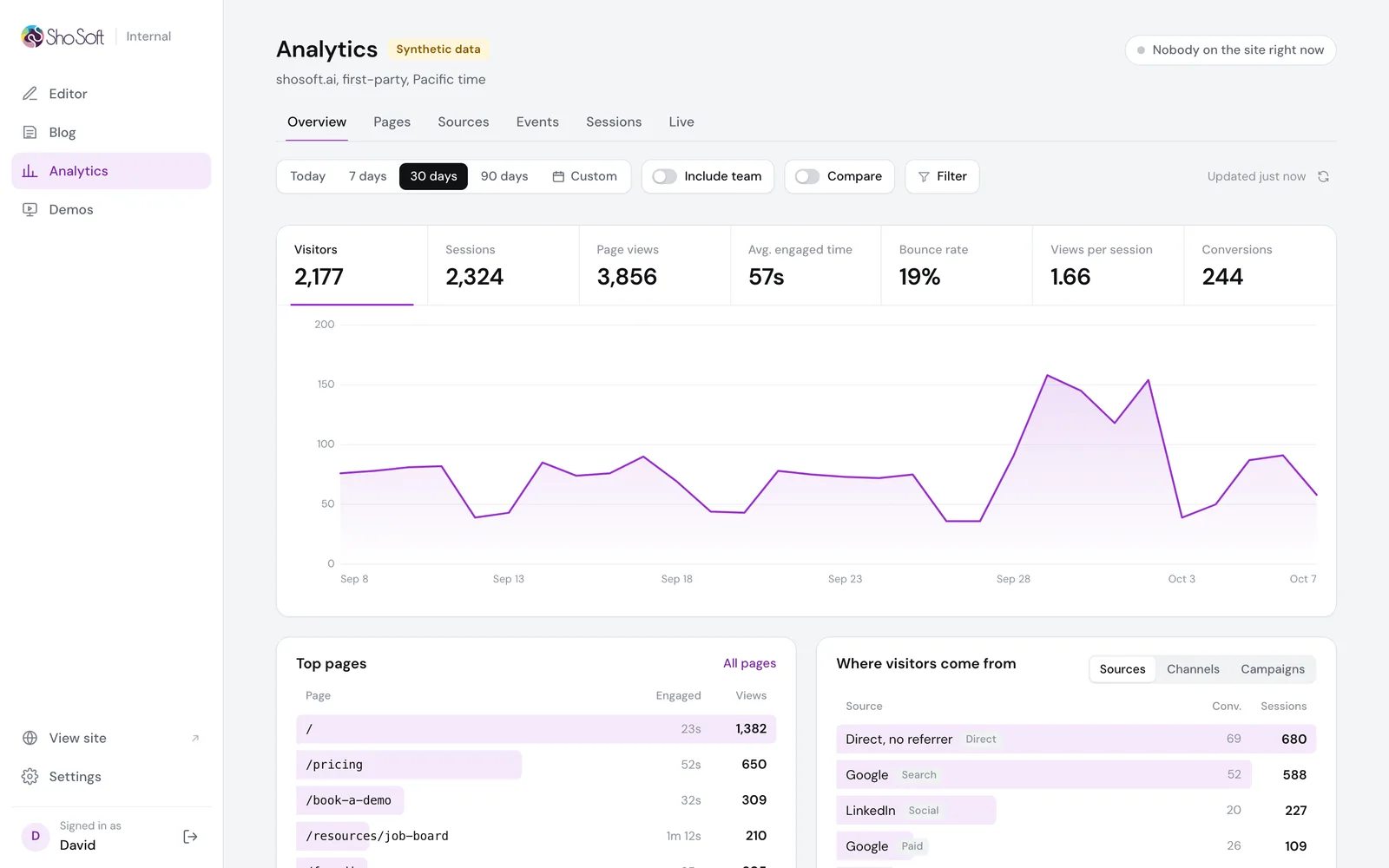Click the Google Paid source row
Image resolution: width=1389 pixels, height=868 pixels.
click(1076, 845)
